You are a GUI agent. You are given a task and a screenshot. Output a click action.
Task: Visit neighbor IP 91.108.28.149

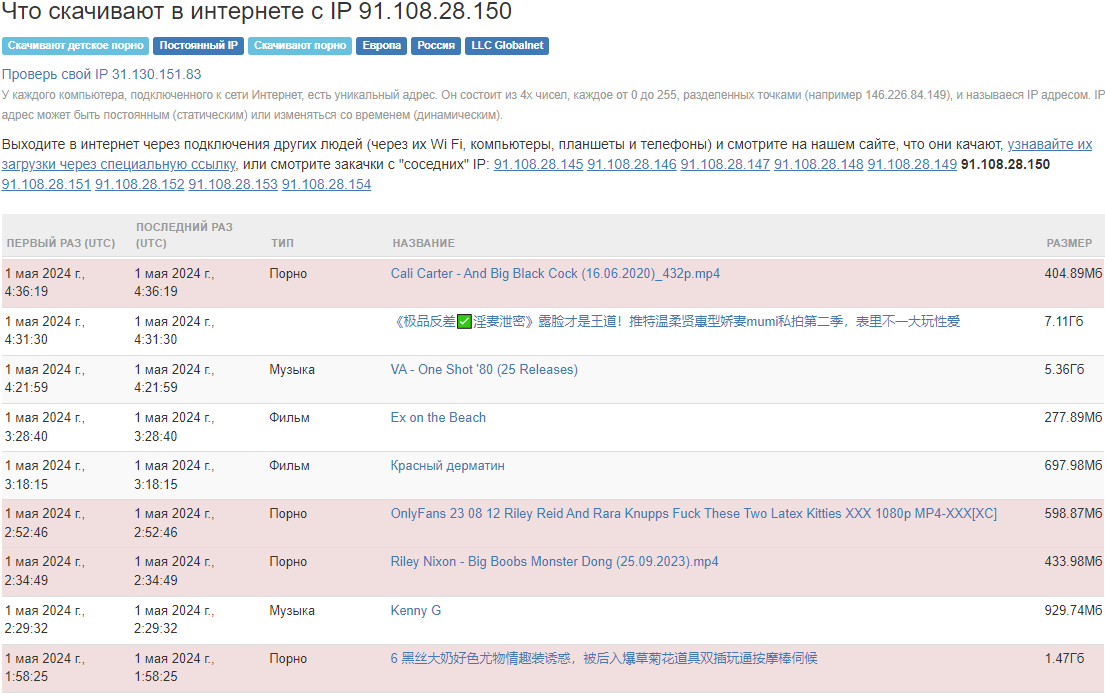pyautogui.click(x=912, y=164)
